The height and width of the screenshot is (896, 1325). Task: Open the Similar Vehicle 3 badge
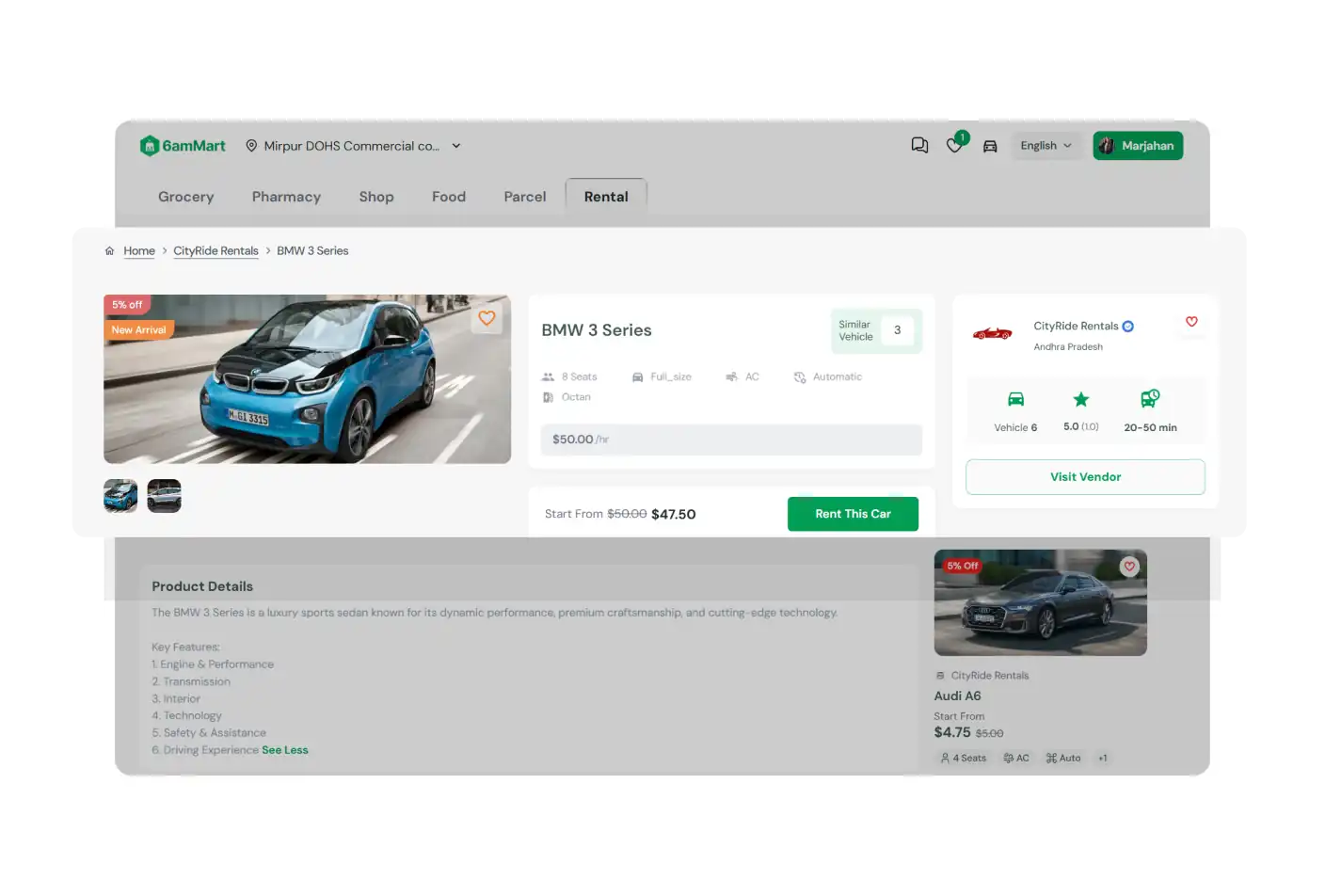(x=876, y=330)
